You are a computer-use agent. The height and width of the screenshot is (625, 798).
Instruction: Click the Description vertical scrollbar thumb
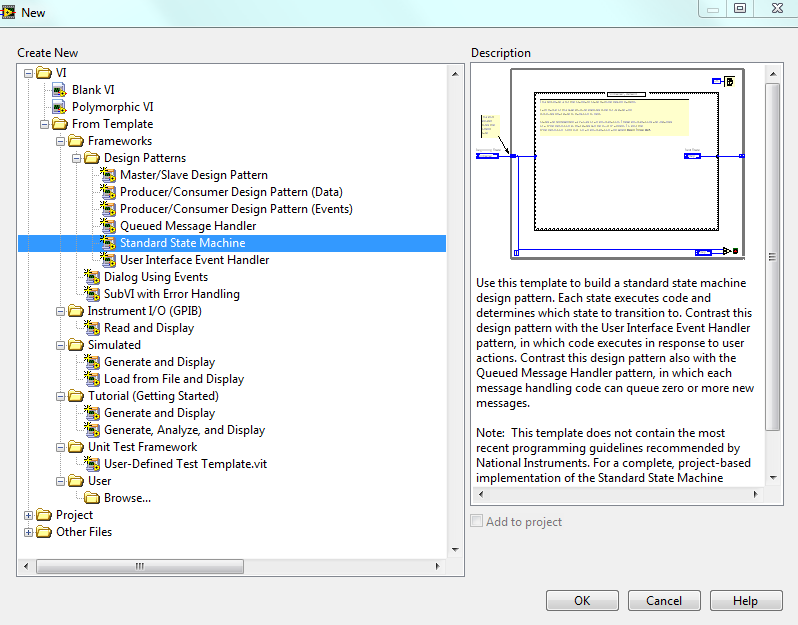(773, 257)
